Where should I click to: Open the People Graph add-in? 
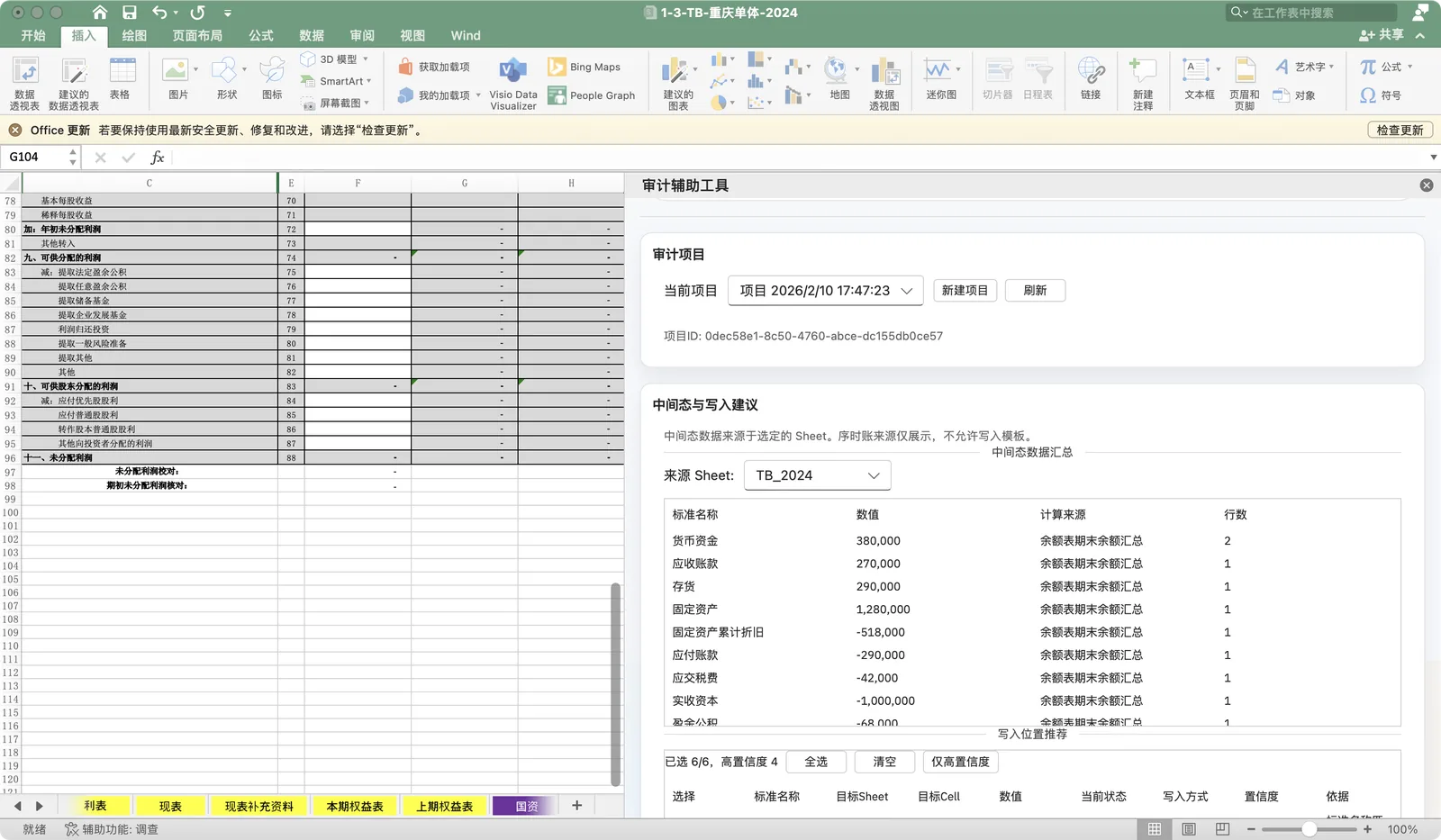592,95
